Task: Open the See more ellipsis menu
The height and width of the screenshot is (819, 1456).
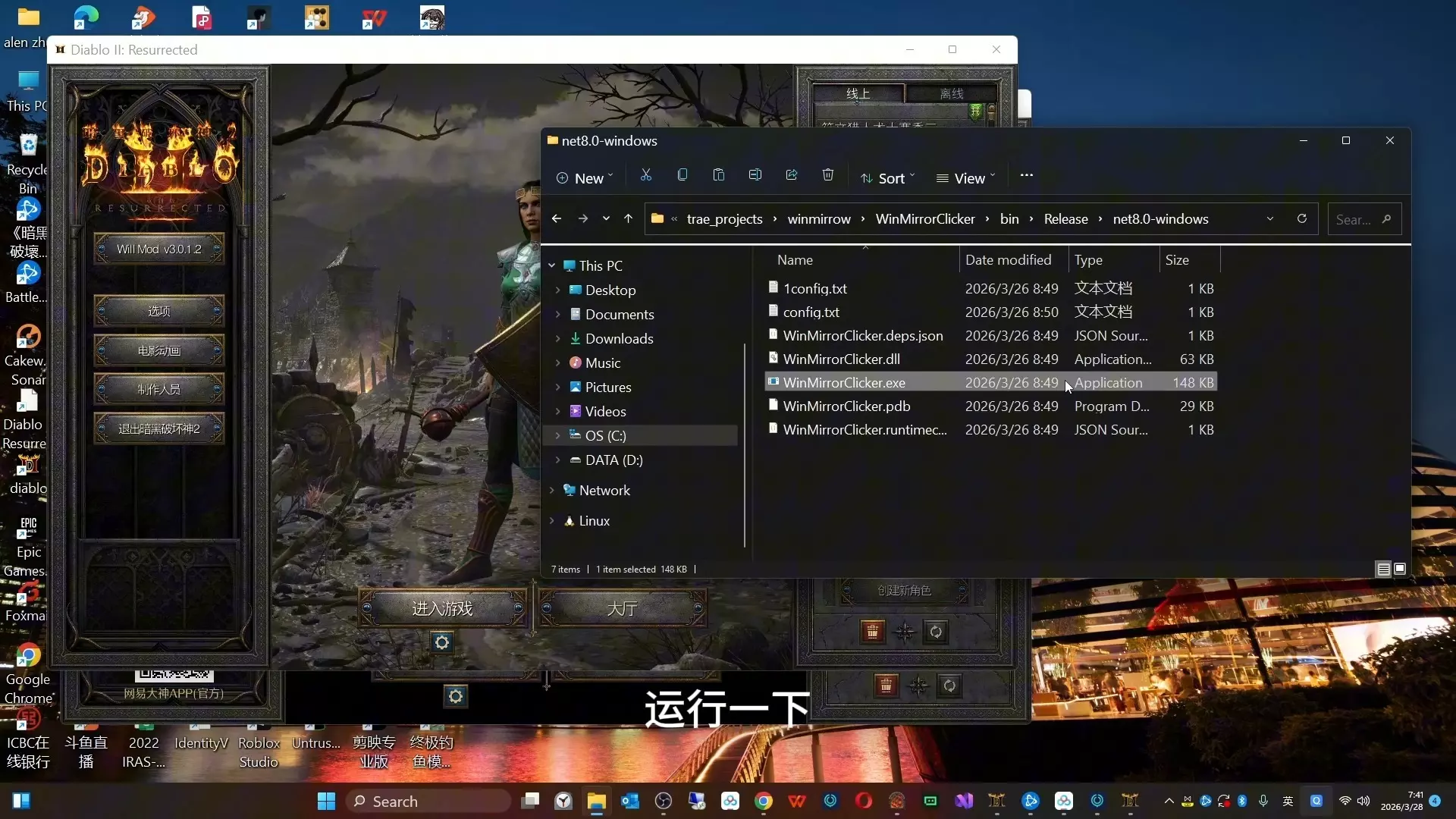Action: [1026, 176]
